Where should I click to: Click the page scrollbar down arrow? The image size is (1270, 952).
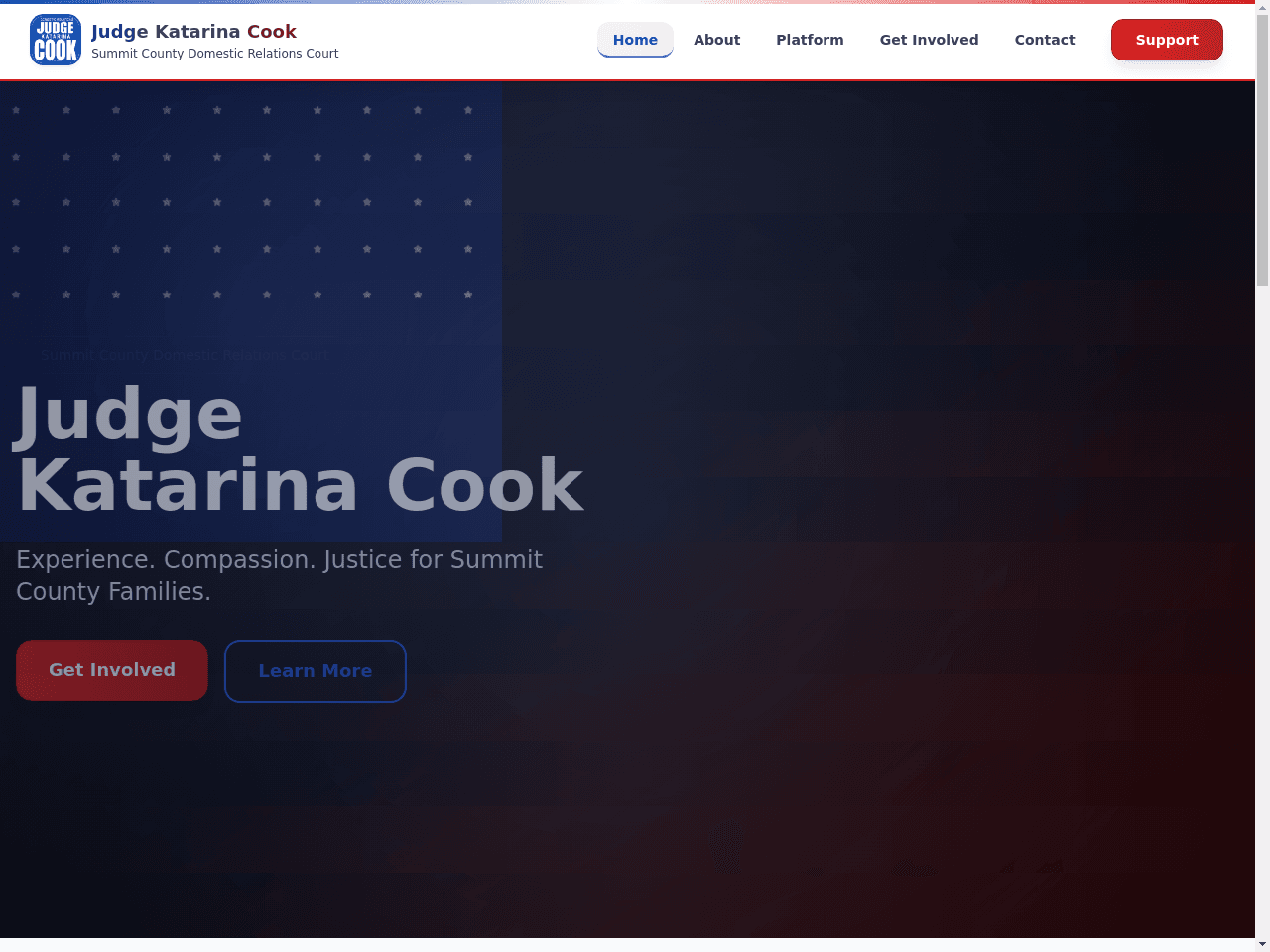point(1262,944)
